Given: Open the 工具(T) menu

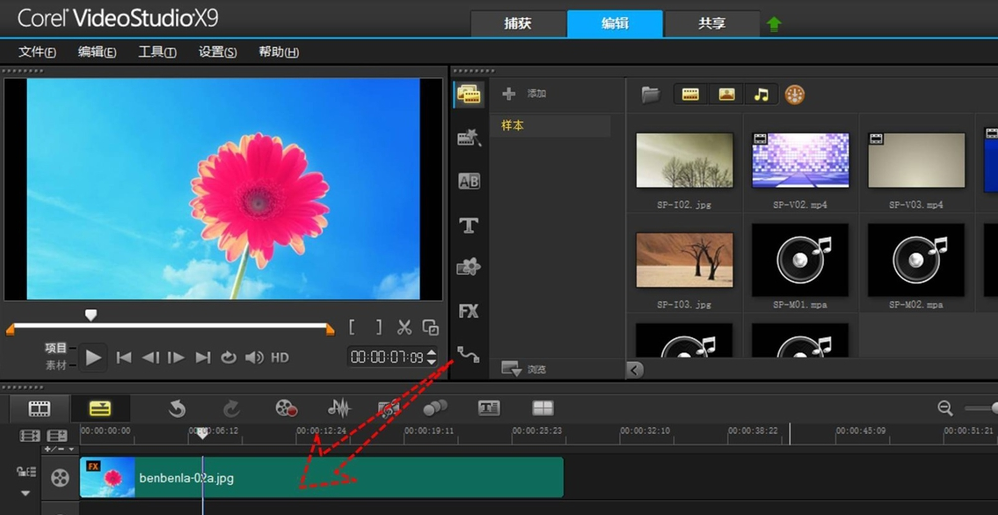Looking at the screenshot, I should point(157,52).
